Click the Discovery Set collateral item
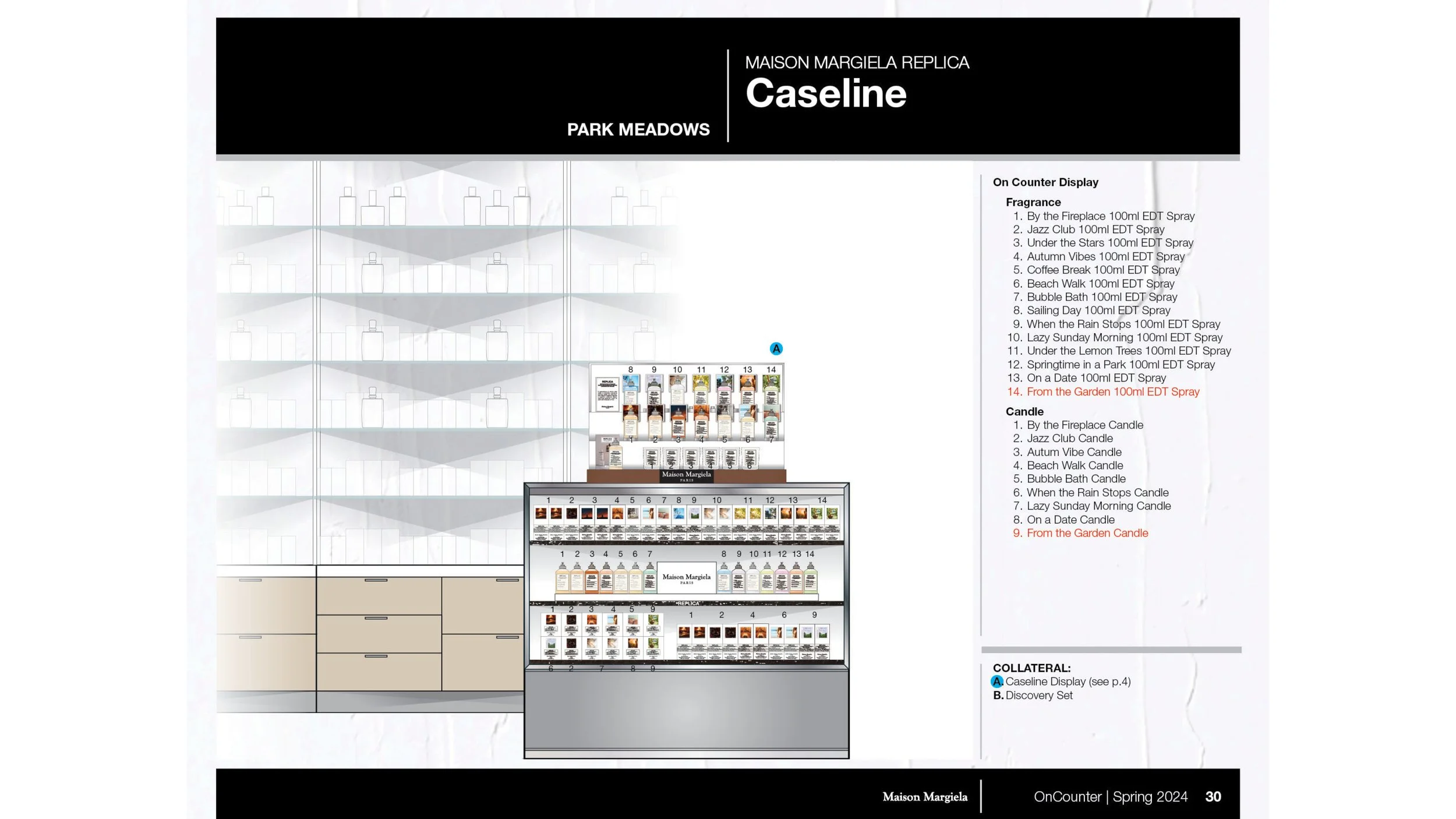The height and width of the screenshot is (819, 1456). [1038, 696]
